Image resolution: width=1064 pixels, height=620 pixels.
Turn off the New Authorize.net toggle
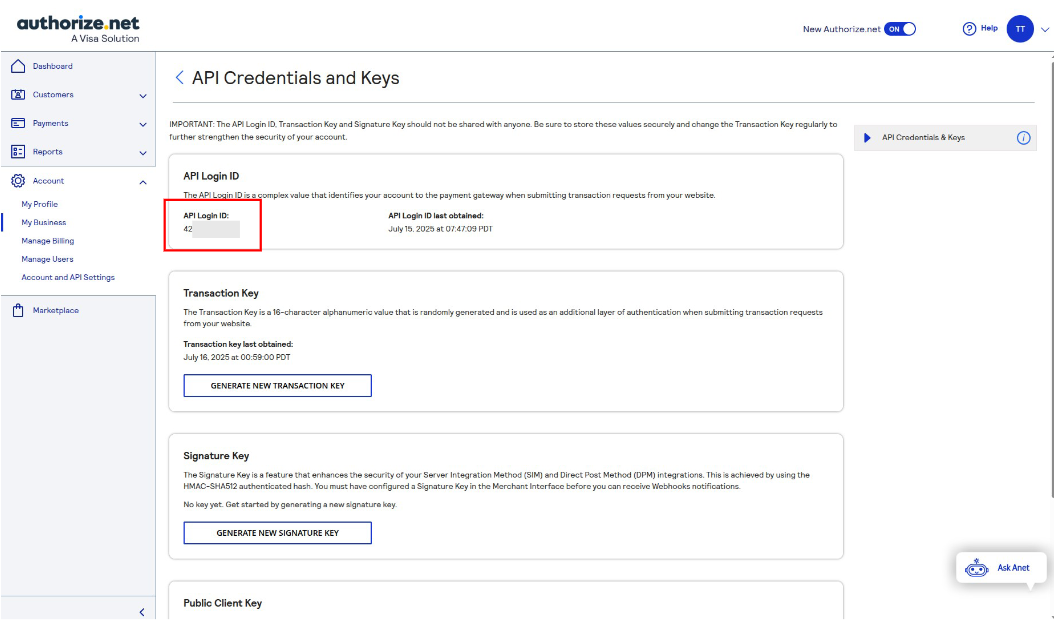point(900,28)
